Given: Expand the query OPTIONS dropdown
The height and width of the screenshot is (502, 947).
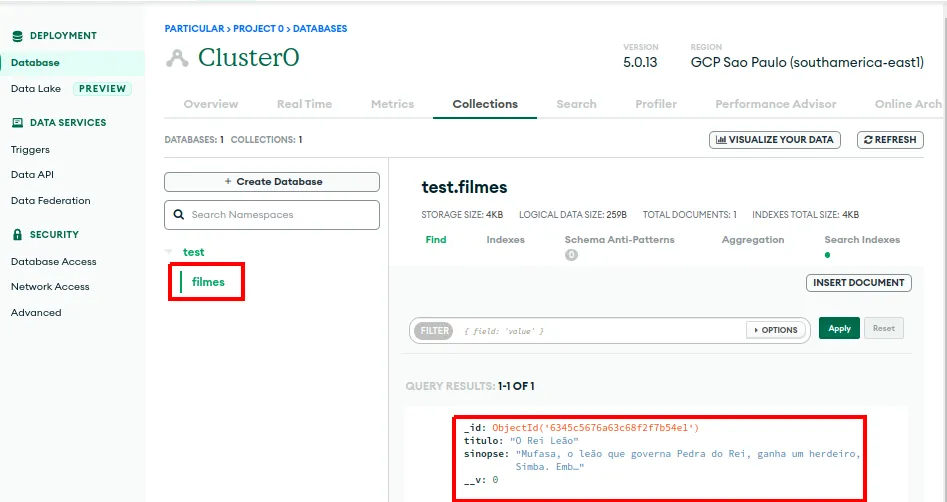Looking at the screenshot, I should pyautogui.click(x=775, y=330).
